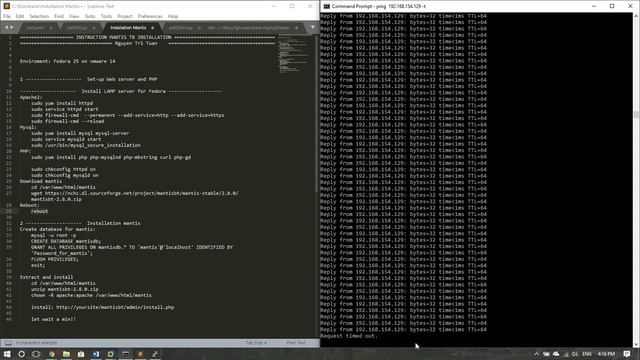Viewport: 640px width, 360px height.
Task: Open the Command Prompt taskbar icon
Action: click(x=125, y=354)
